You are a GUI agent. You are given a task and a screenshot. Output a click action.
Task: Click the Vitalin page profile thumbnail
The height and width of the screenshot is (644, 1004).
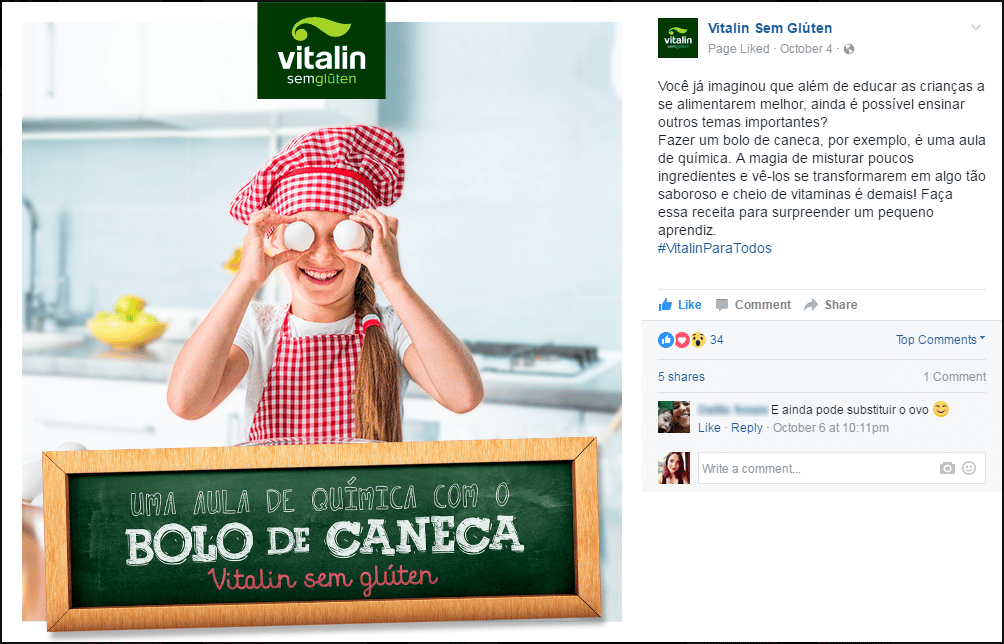[677, 38]
